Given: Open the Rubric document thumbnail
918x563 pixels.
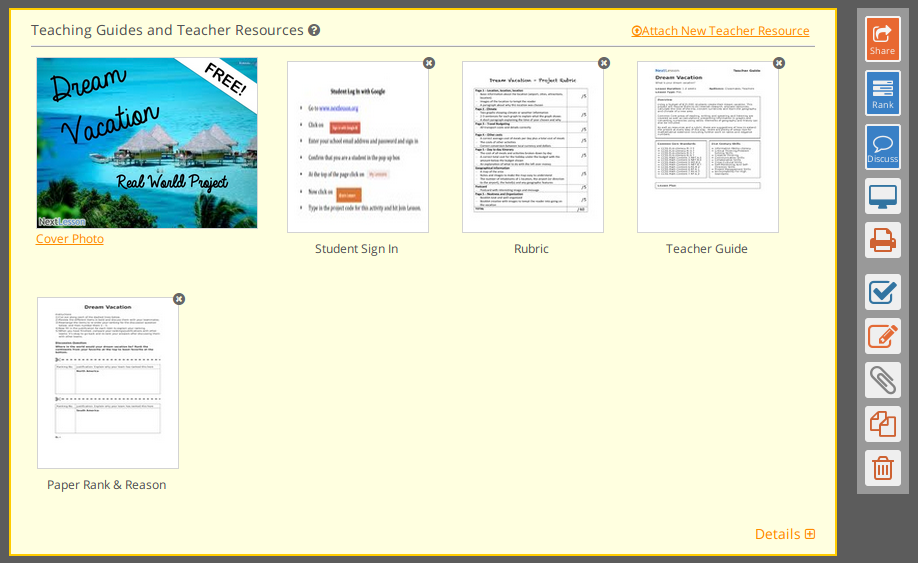Looking at the screenshot, I should tap(533, 147).
